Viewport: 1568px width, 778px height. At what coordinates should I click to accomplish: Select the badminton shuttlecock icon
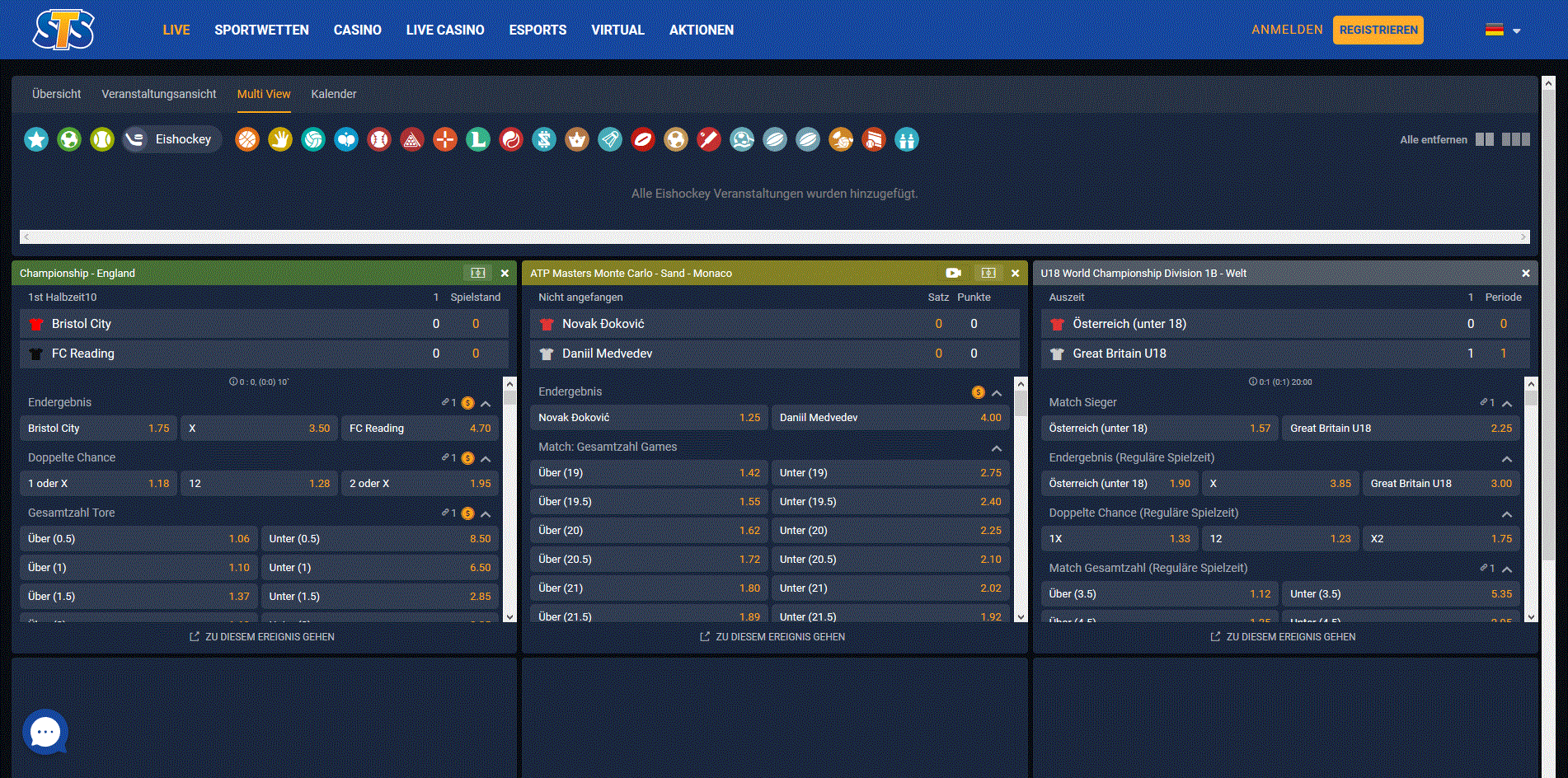coord(610,139)
